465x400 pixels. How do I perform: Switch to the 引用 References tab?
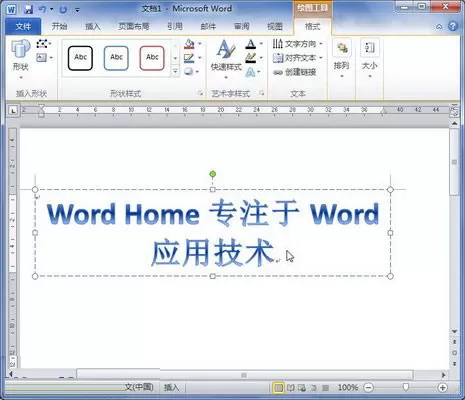point(175,26)
